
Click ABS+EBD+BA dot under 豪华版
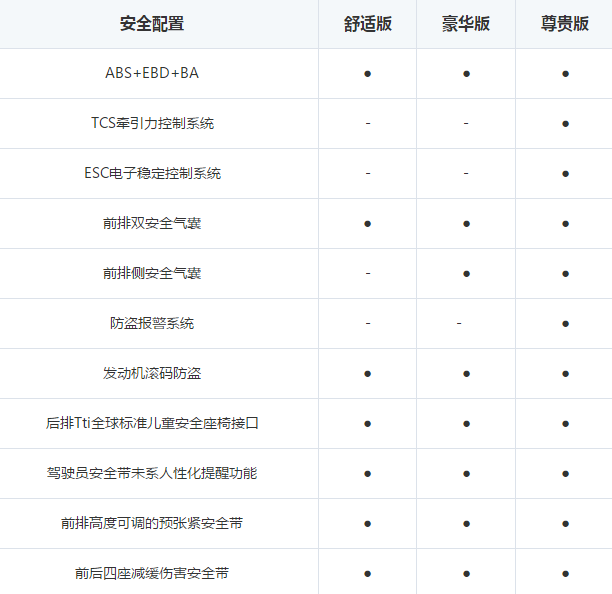pos(466,74)
